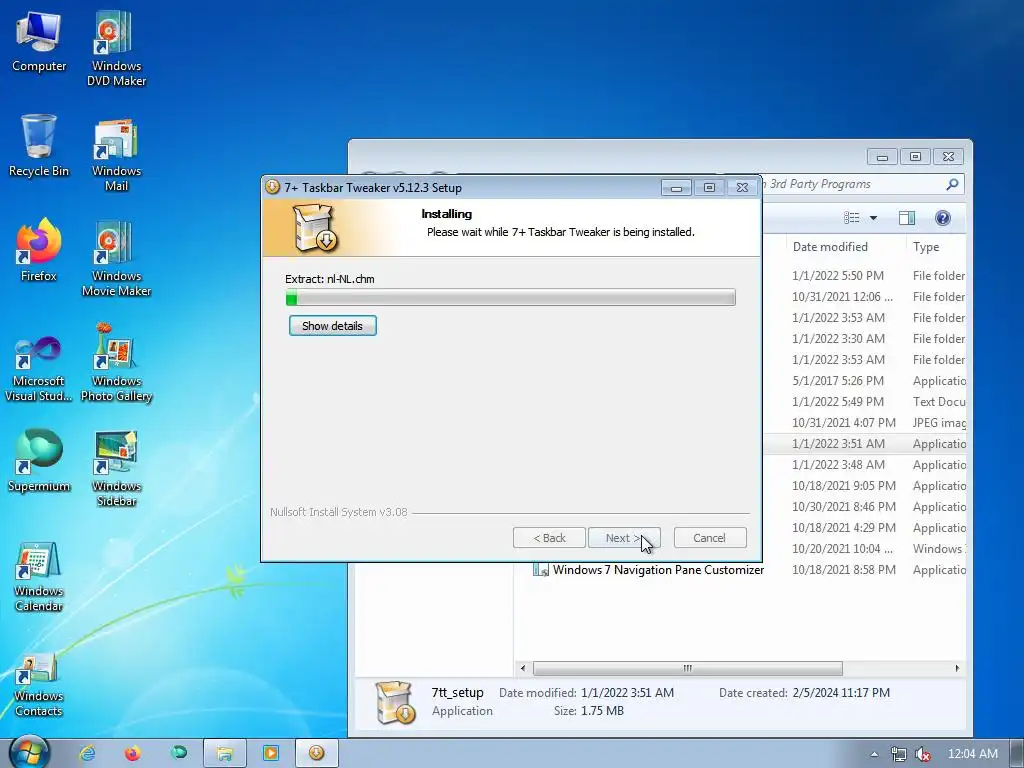Image resolution: width=1024 pixels, height=768 pixels.
Task: Close the 7+ Taskbar Tweaker Setup window
Action: tap(743, 188)
